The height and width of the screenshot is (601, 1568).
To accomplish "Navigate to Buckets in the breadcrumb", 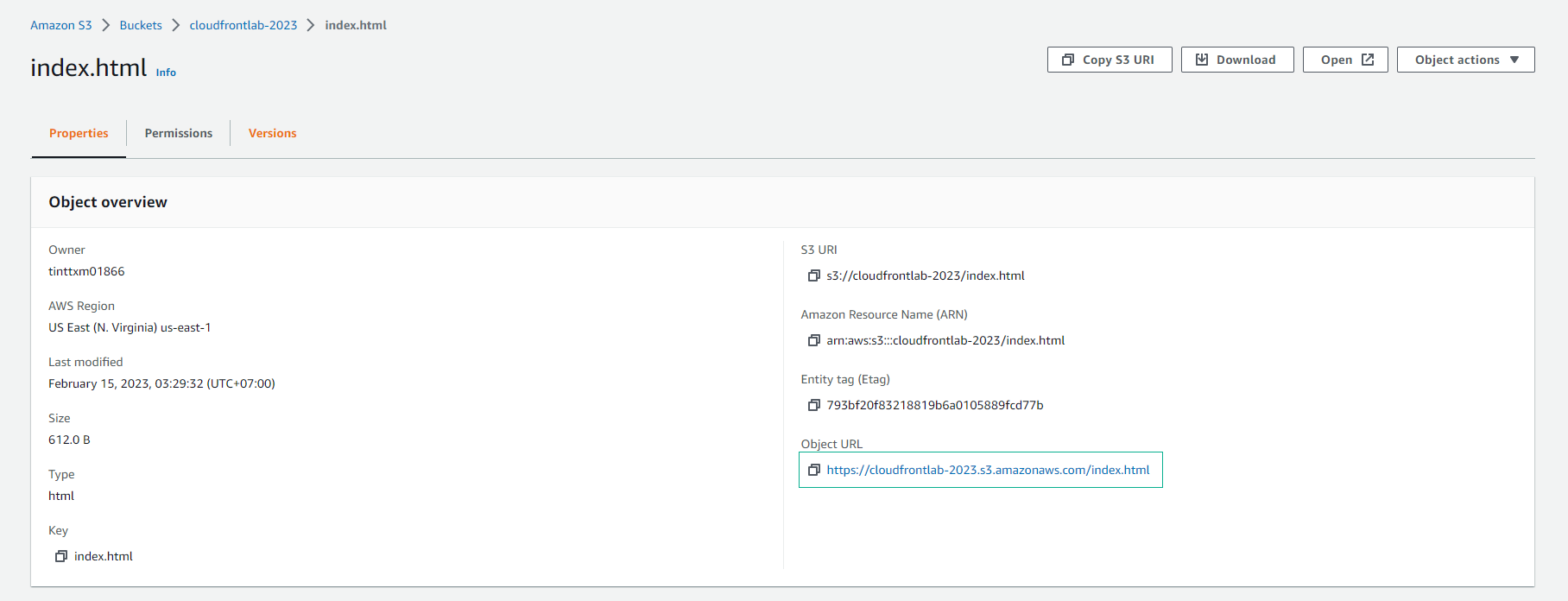I will 141,25.
